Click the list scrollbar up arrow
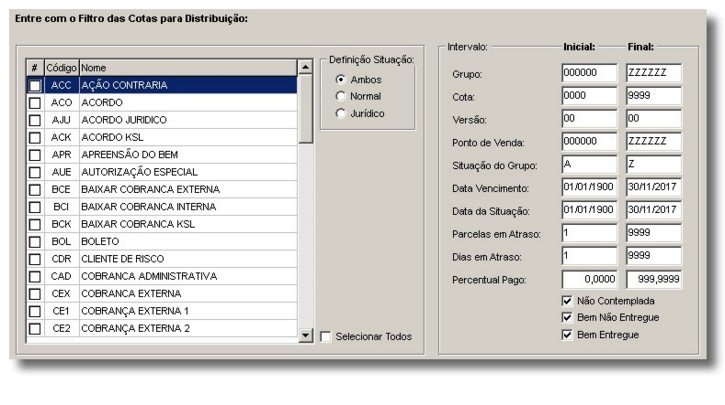 305,68
